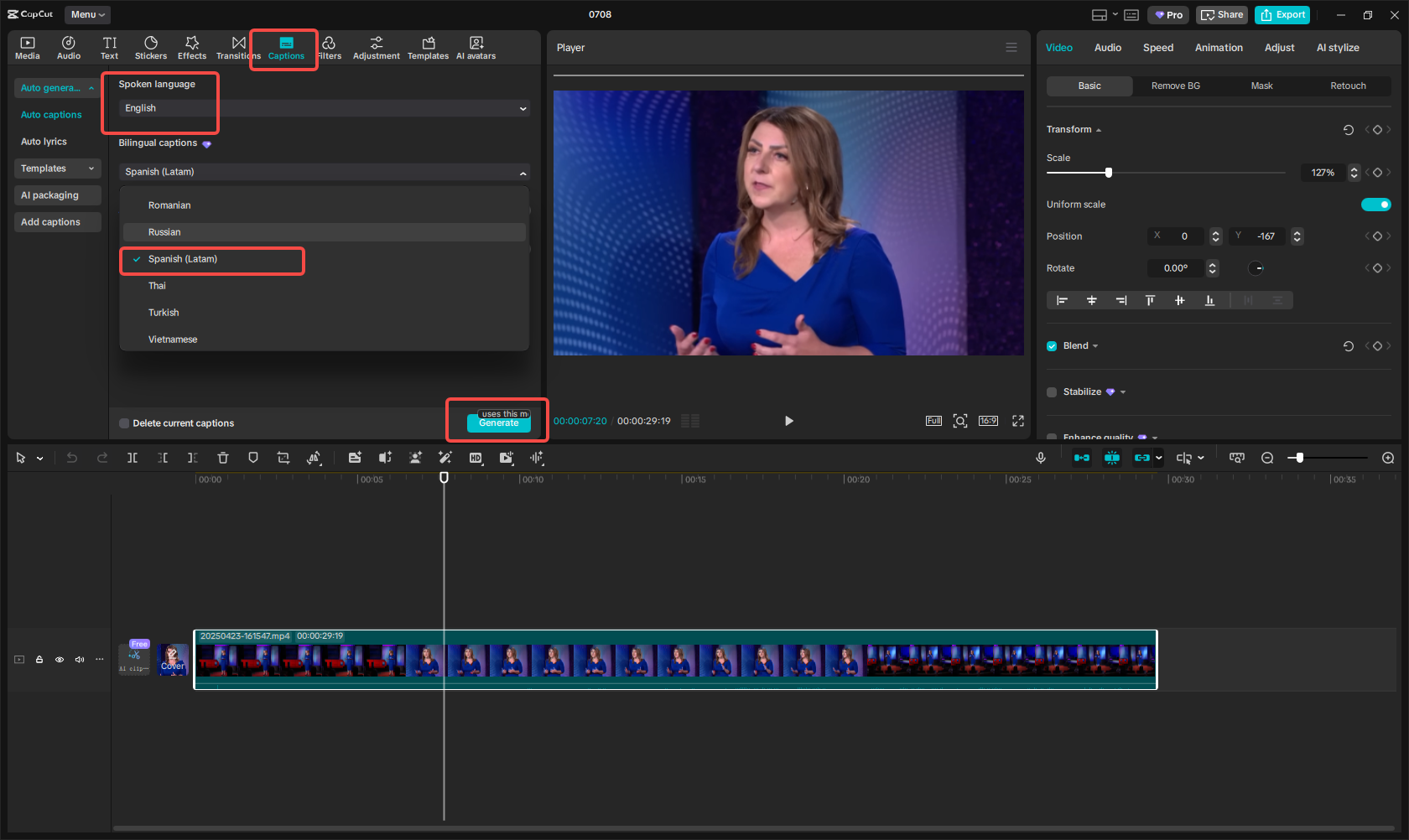Hide the video track with eye icon
This screenshot has height=840, width=1409.
[x=60, y=660]
